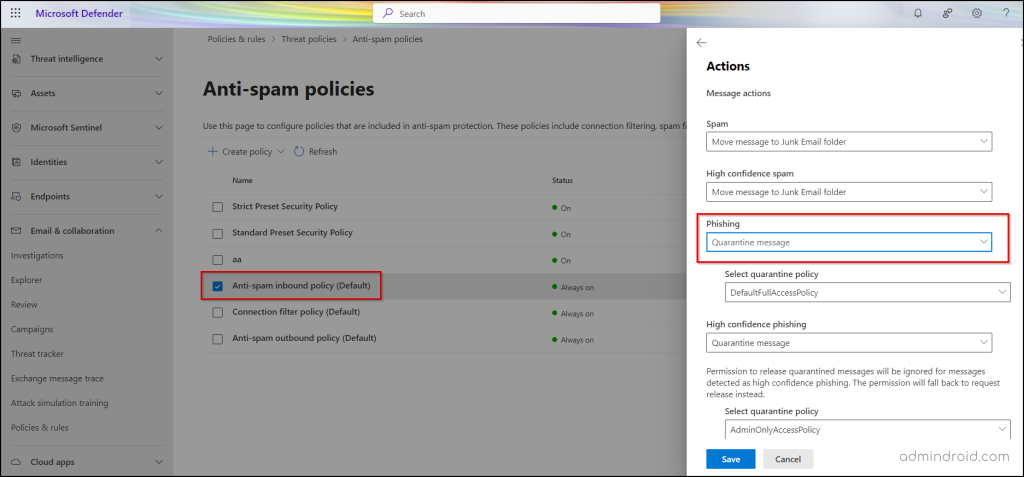Collapse the navigation hamburger menu
Viewport: 1024px width, 477px height.
click(x=16, y=41)
